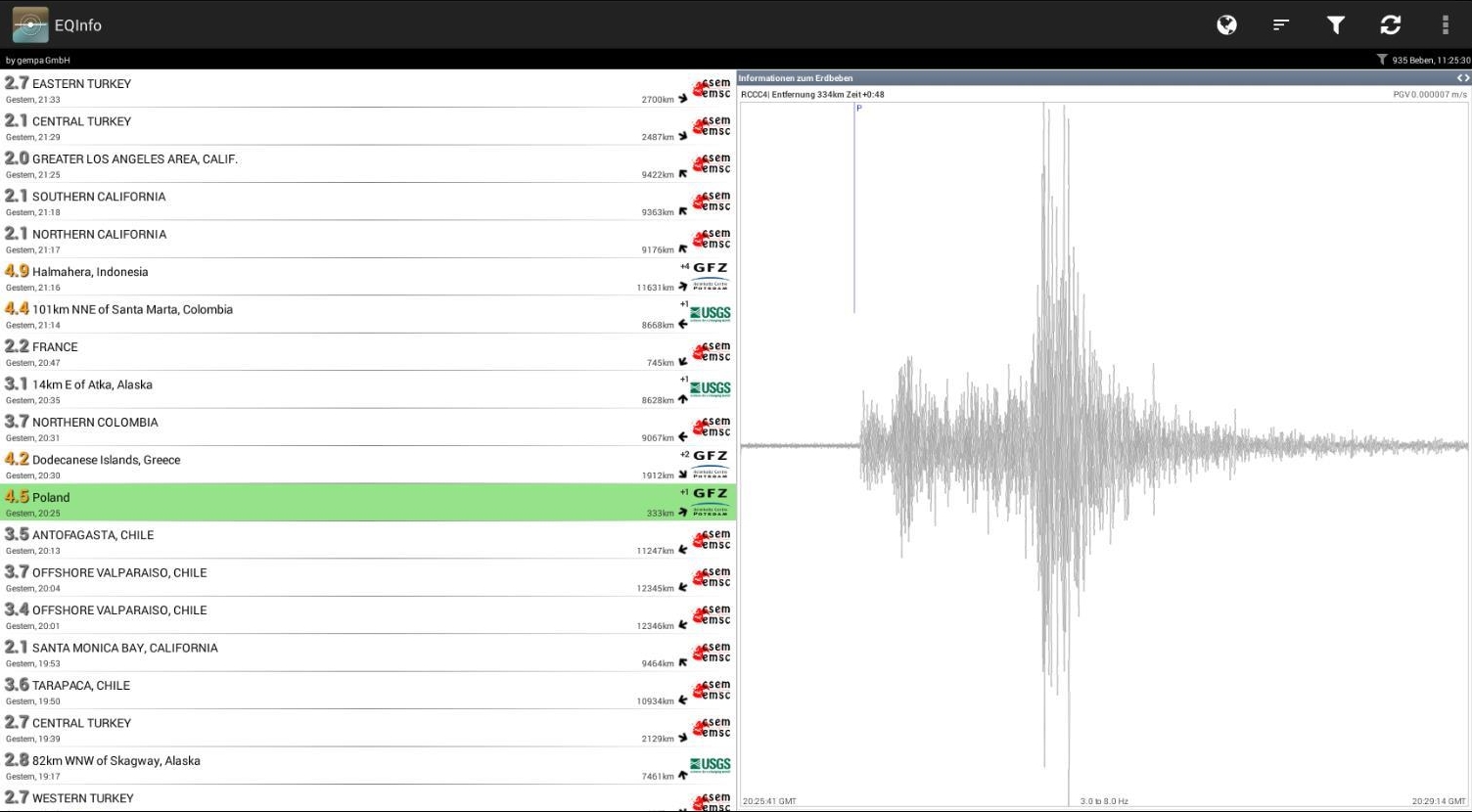This screenshot has width=1472, height=812.
Task: Click the 3.0 to 8.0 Hz filter label
Action: point(1104,801)
